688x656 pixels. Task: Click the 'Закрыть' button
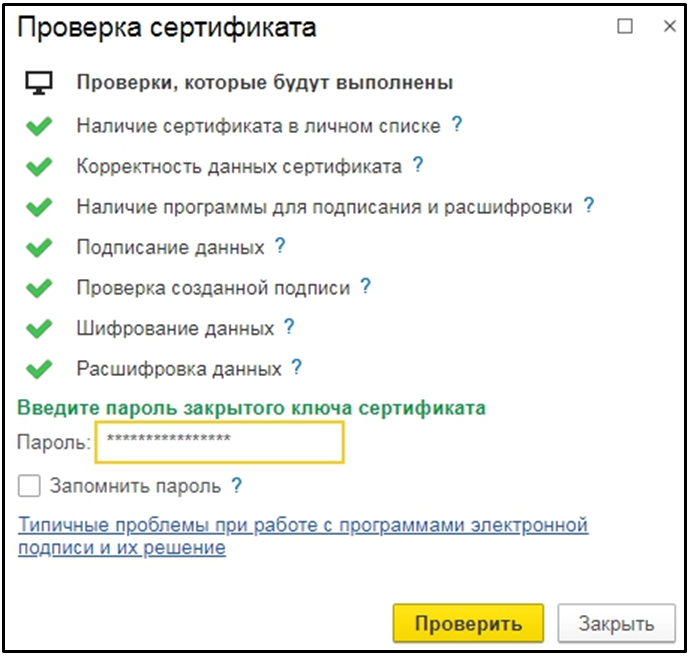(616, 623)
